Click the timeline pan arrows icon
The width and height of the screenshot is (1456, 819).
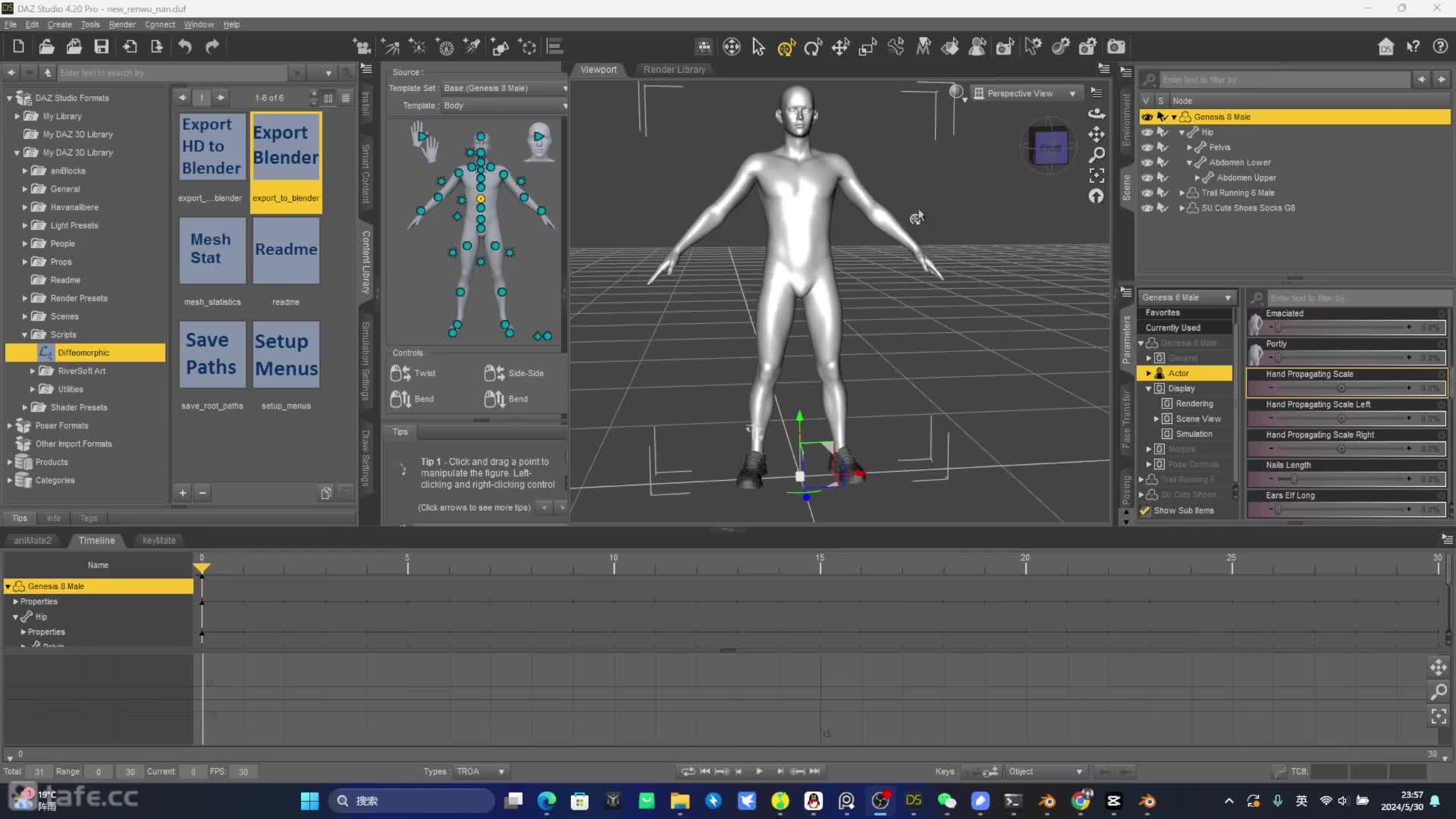pos(1439,667)
